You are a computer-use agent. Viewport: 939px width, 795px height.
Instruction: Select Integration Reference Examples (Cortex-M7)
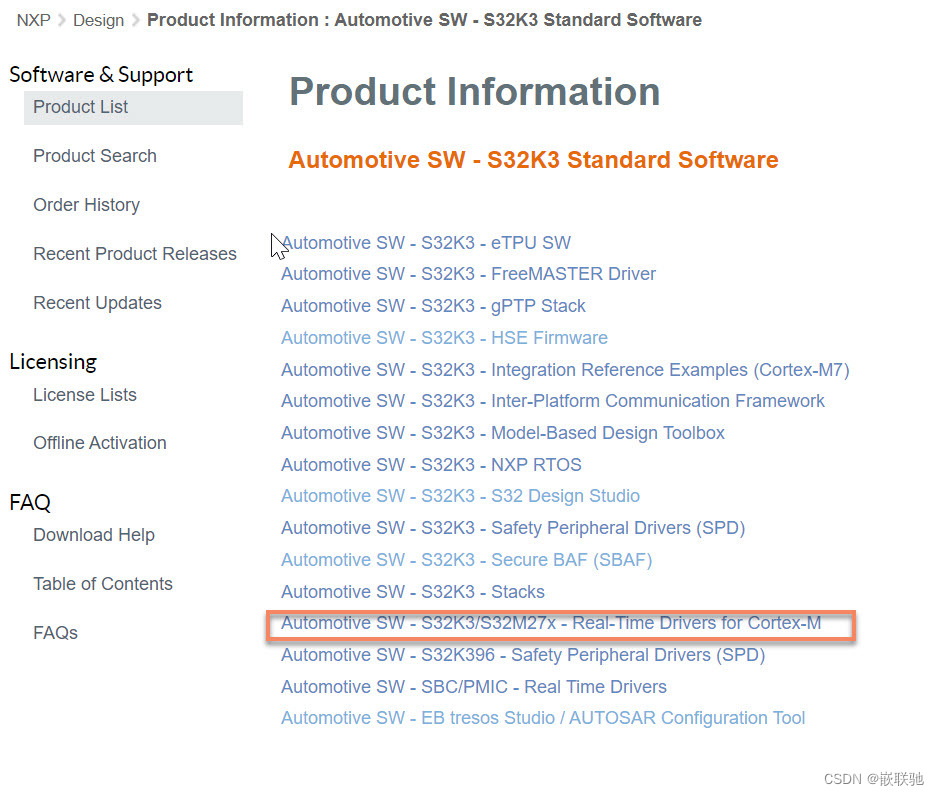pos(564,369)
